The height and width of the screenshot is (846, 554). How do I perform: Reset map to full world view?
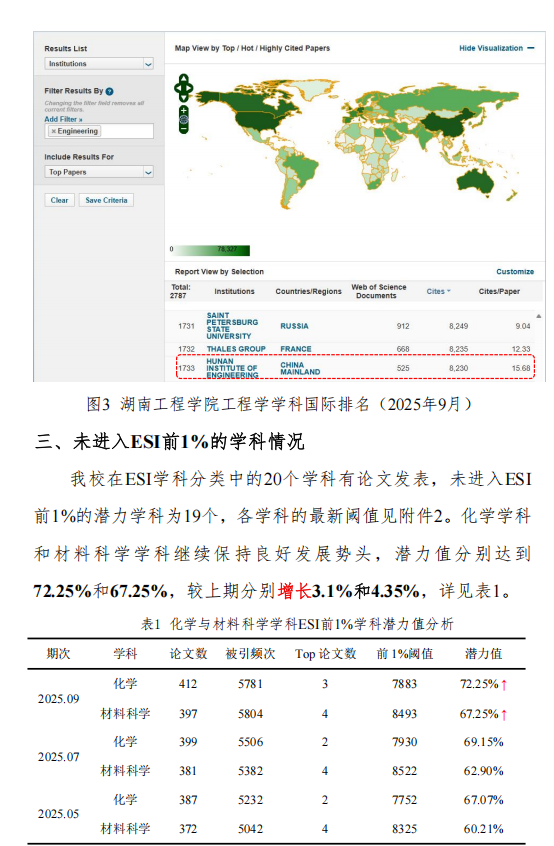pos(183,119)
